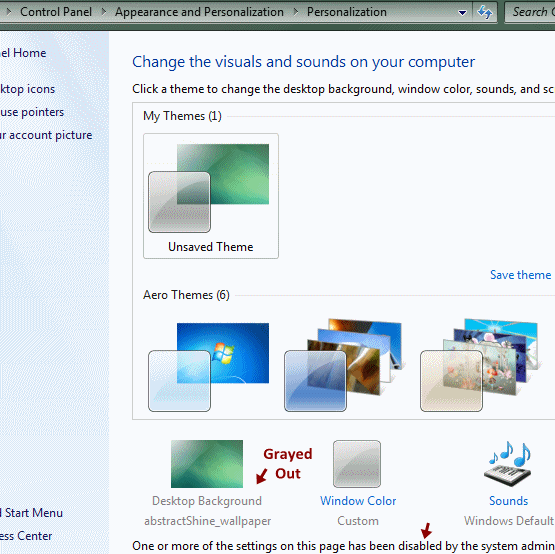Click the Save theme link

tap(520, 275)
